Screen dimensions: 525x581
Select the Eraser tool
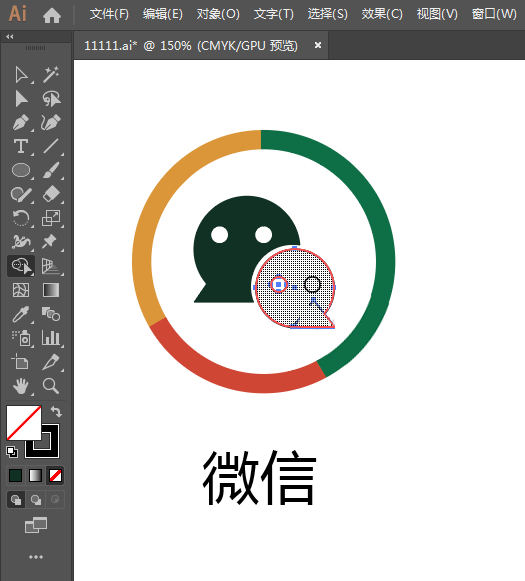51,194
